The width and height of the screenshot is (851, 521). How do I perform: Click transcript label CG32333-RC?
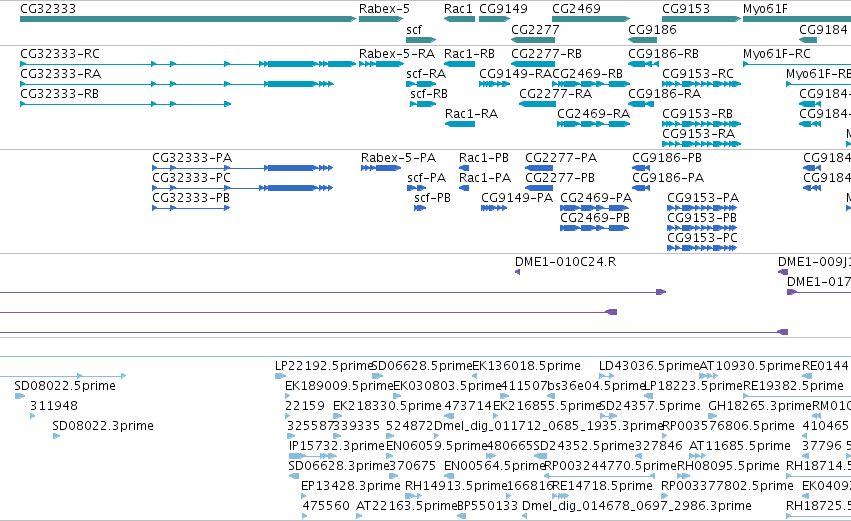tap(60, 54)
